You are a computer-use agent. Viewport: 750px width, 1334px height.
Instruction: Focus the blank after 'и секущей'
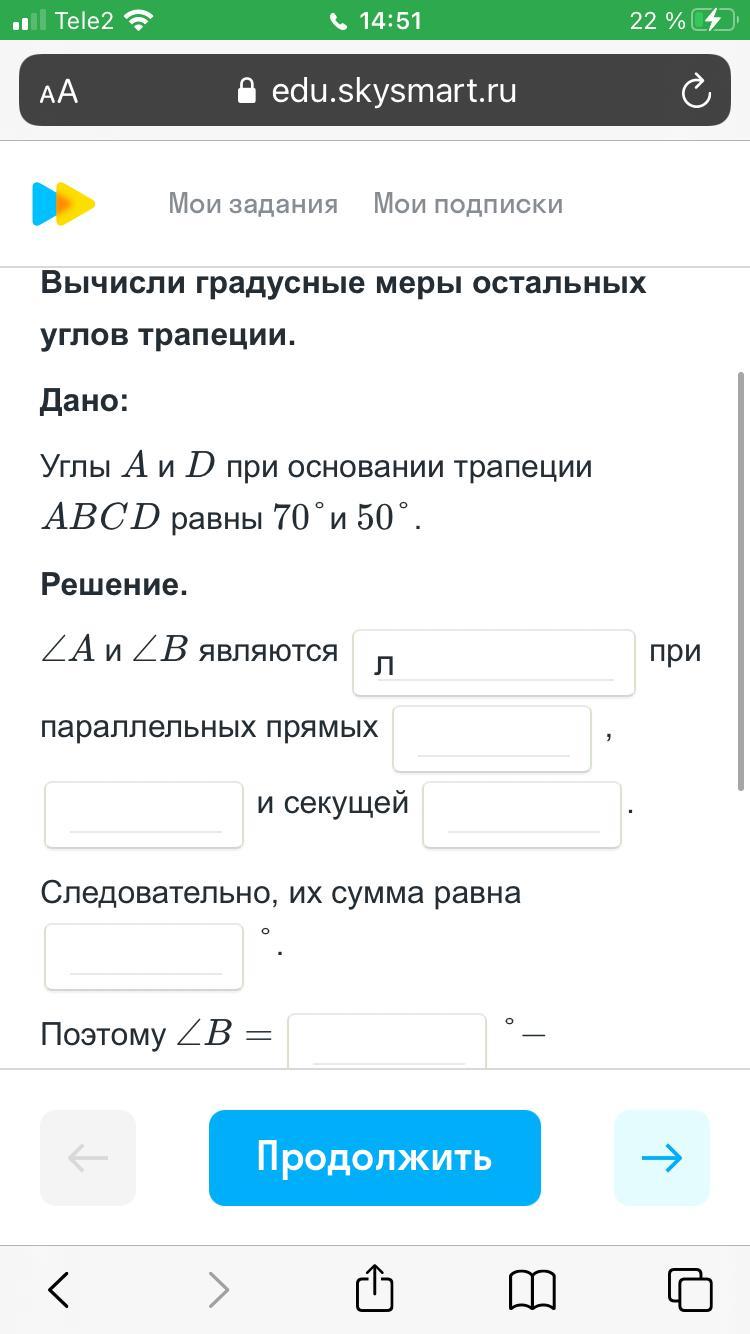522,814
